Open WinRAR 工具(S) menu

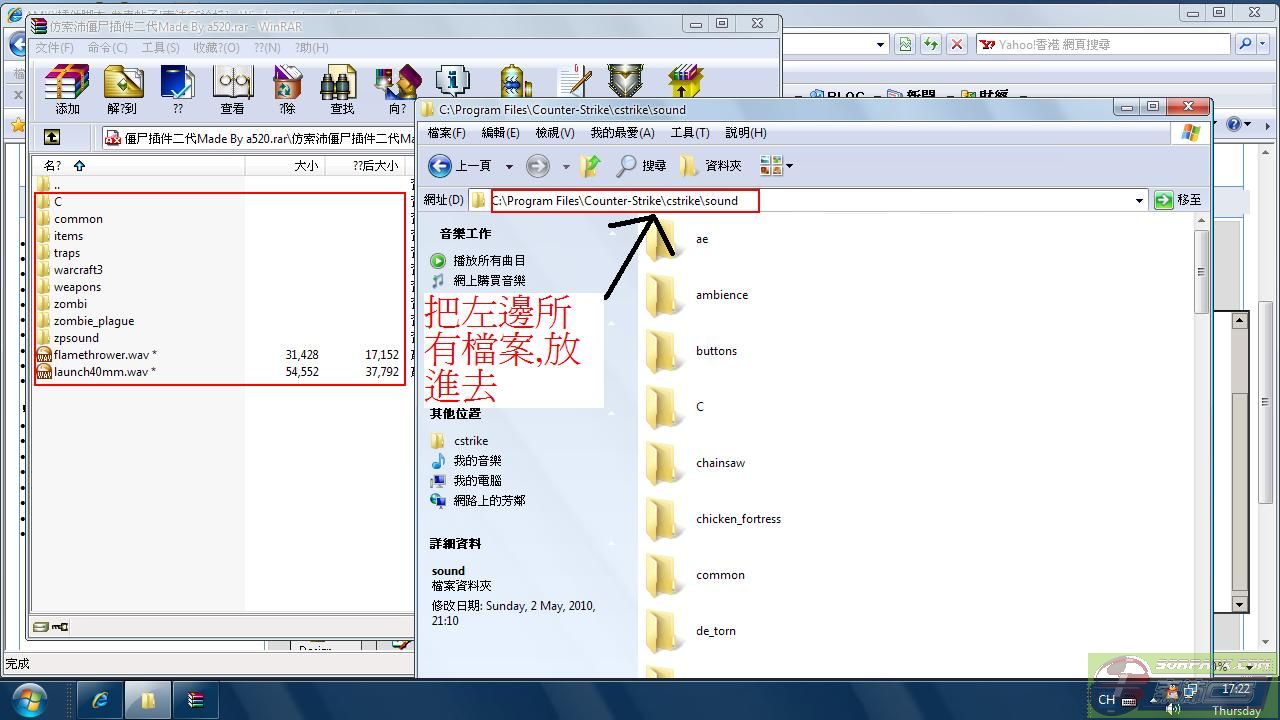coord(160,47)
